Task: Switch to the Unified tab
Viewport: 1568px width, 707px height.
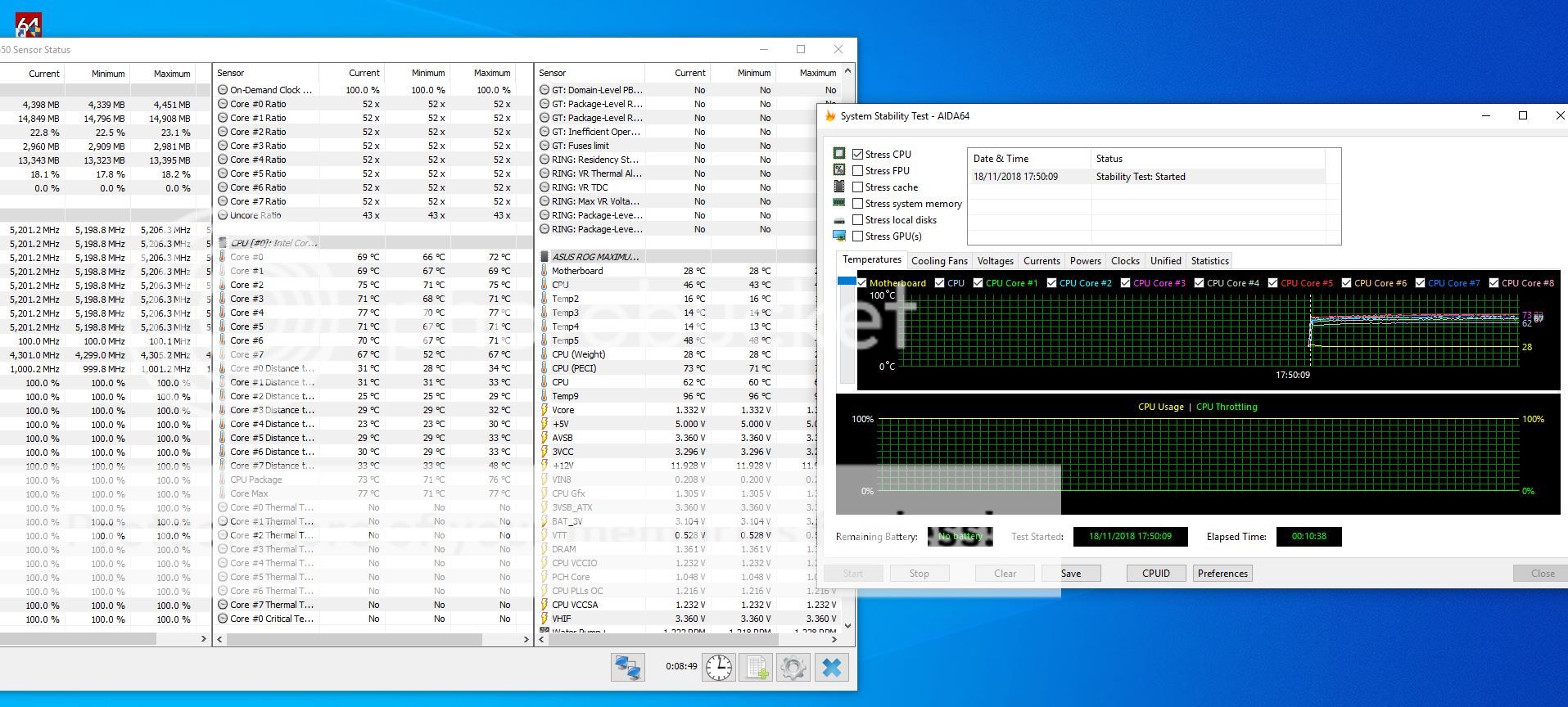Action: [x=1165, y=261]
